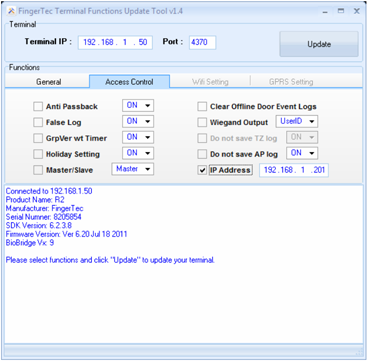Enable the Wiegand Output checkbox
The image size is (368, 361).
tap(202, 122)
